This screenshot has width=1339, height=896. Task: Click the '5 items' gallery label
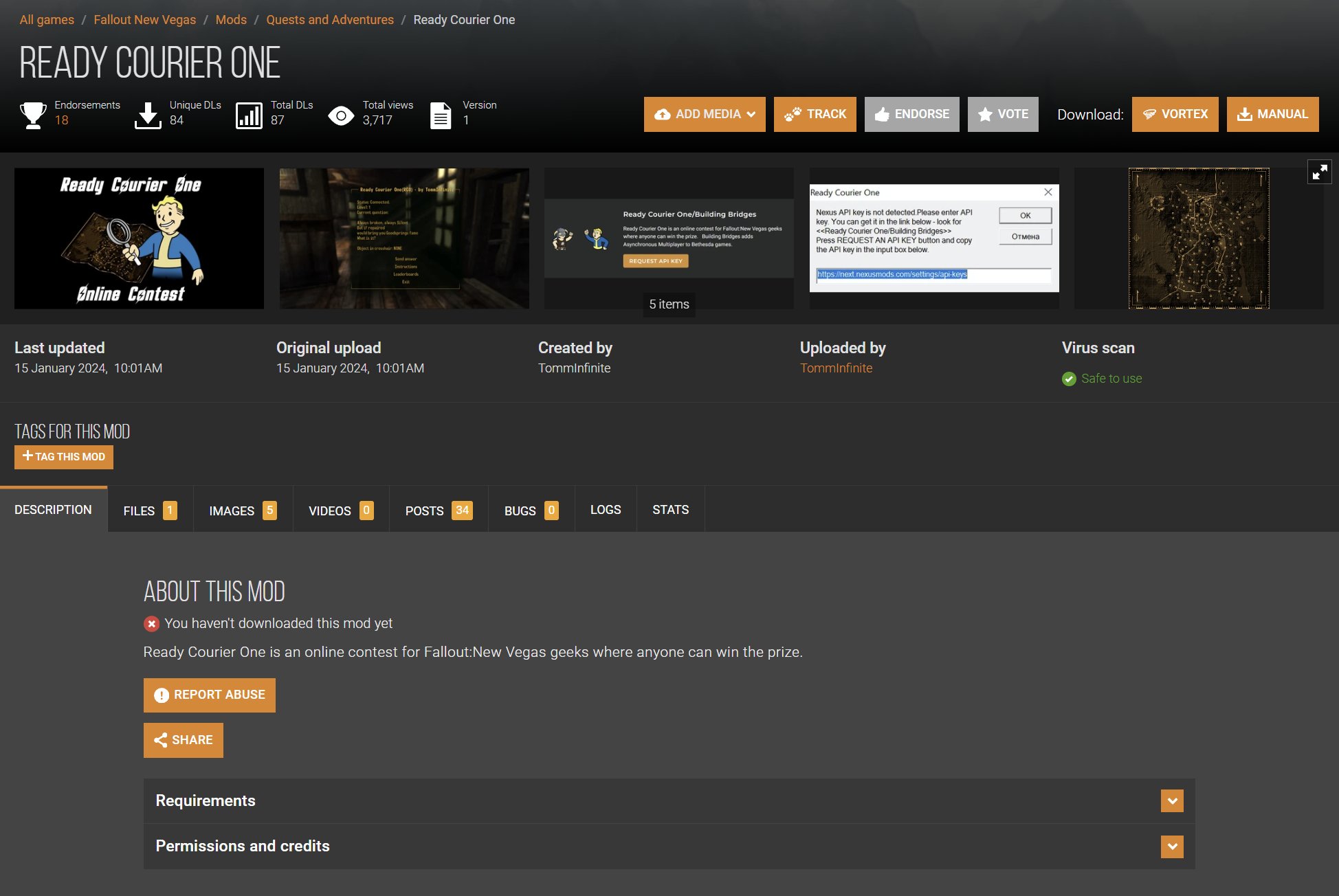coord(669,304)
